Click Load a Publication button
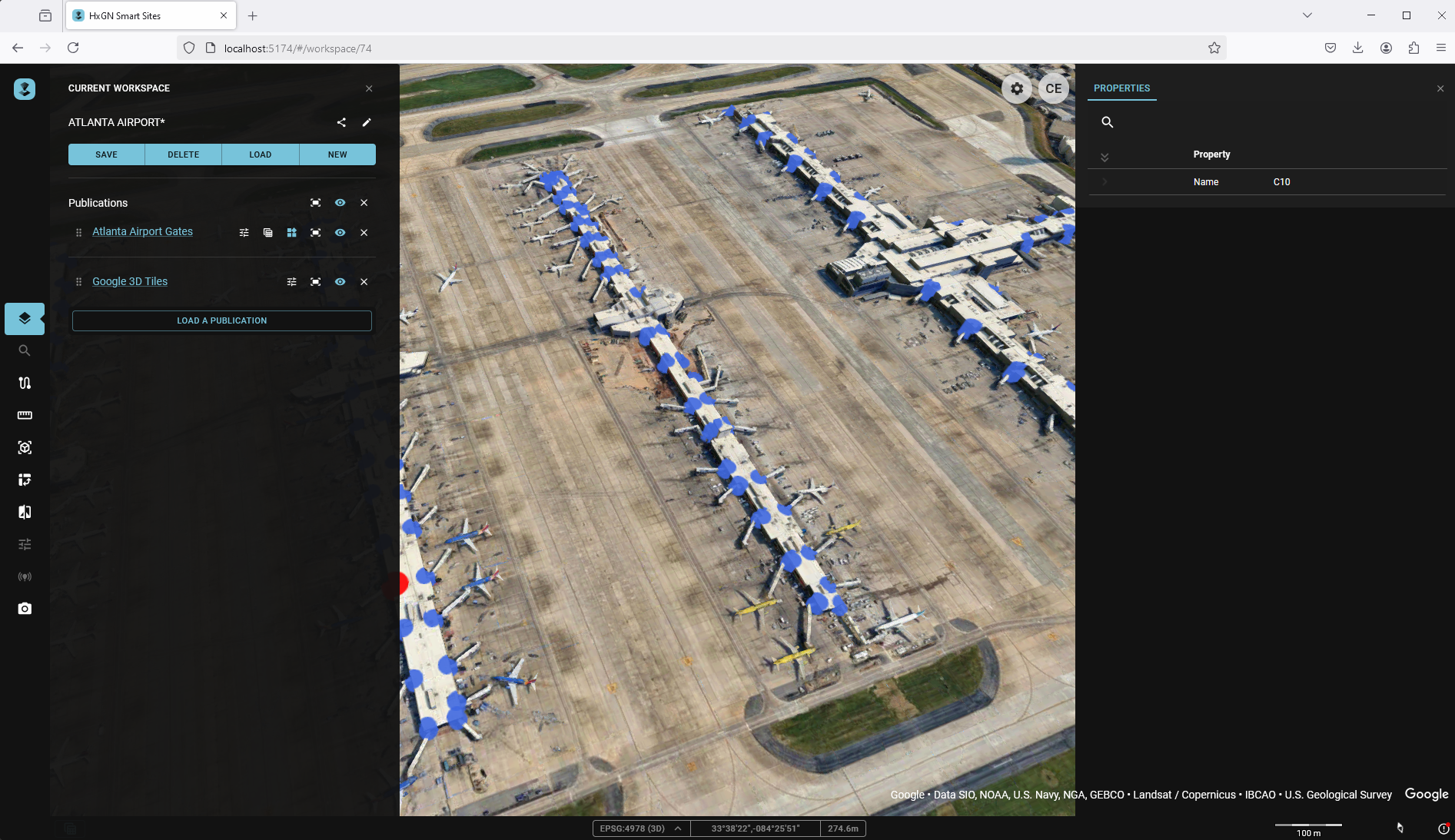The width and height of the screenshot is (1455, 840). (x=221, y=320)
